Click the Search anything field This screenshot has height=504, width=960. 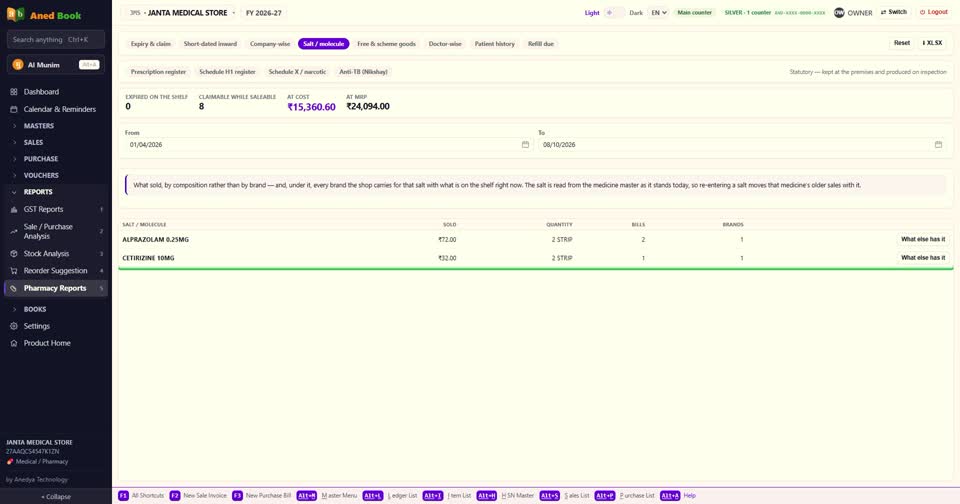56,40
